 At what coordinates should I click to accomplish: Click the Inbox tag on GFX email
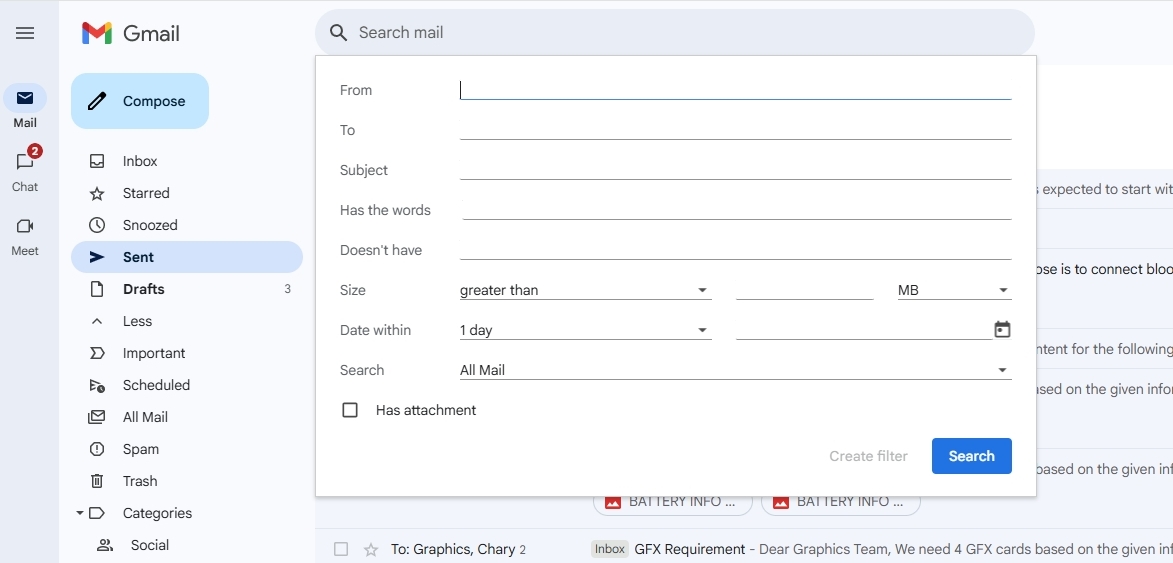click(x=610, y=550)
